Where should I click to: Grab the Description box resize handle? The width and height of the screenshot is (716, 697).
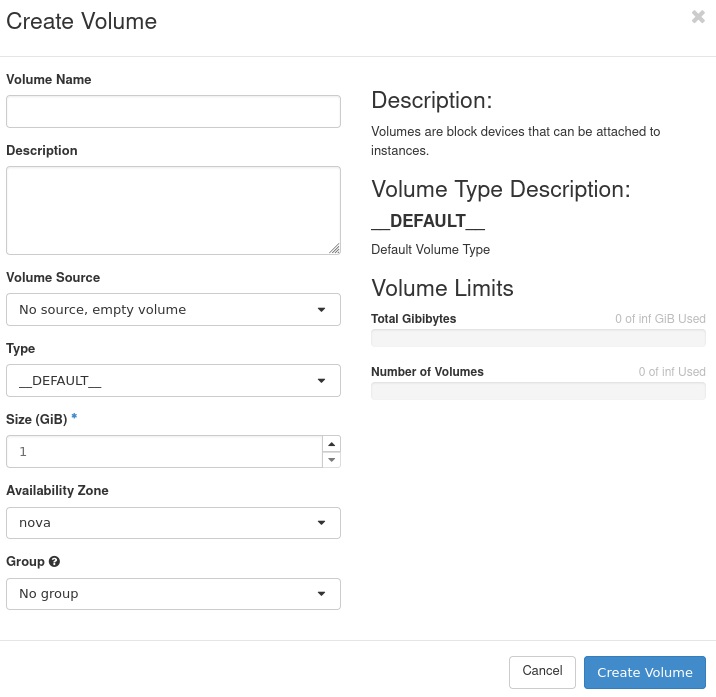coord(334,248)
